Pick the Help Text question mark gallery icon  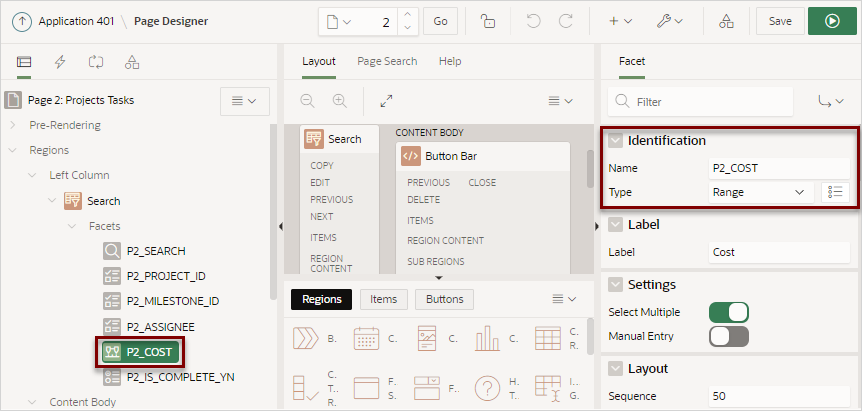click(x=487, y=389)
